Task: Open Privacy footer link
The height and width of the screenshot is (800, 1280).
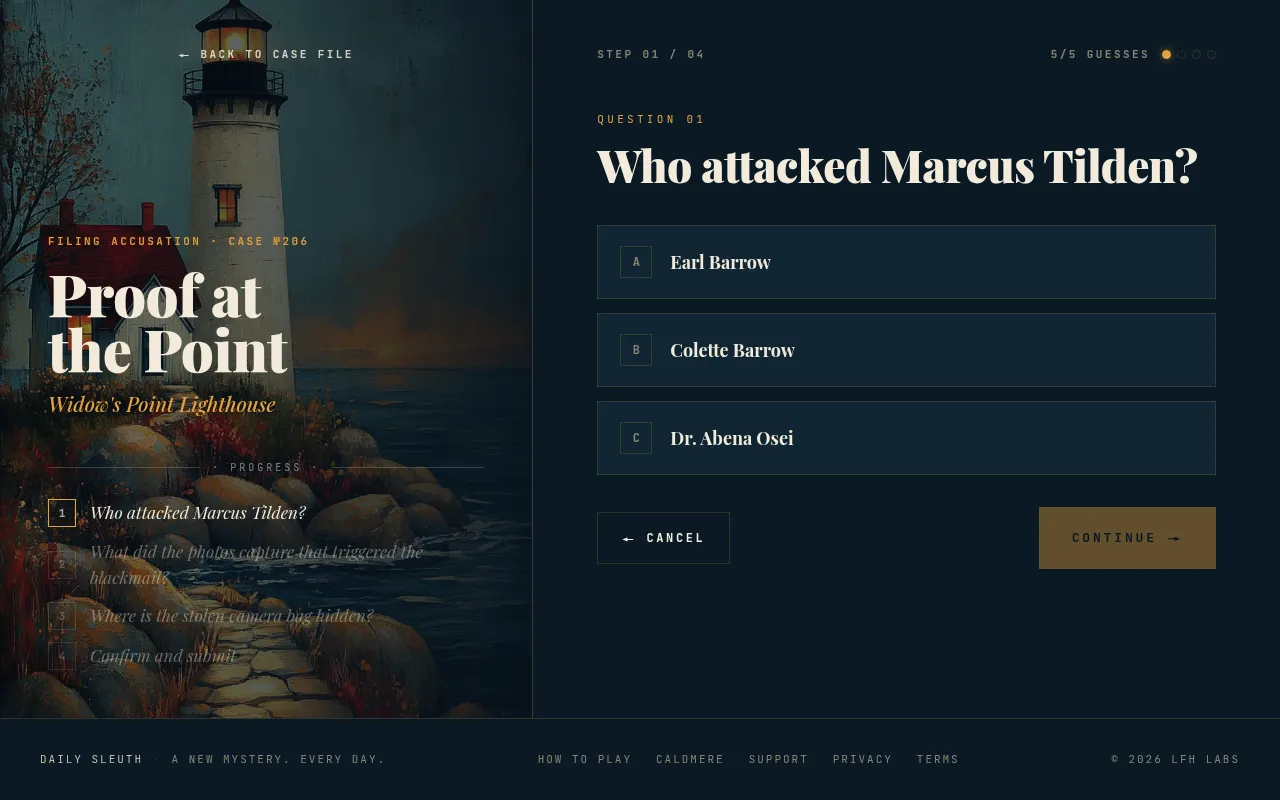Action: click(863, 760)
